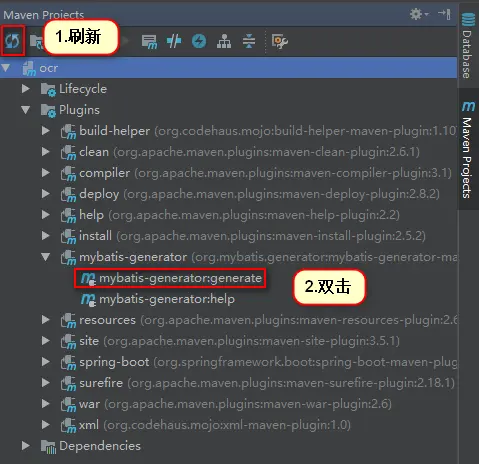Click the deploy plugin icon
479x464 pixels.
coord(68,194)
